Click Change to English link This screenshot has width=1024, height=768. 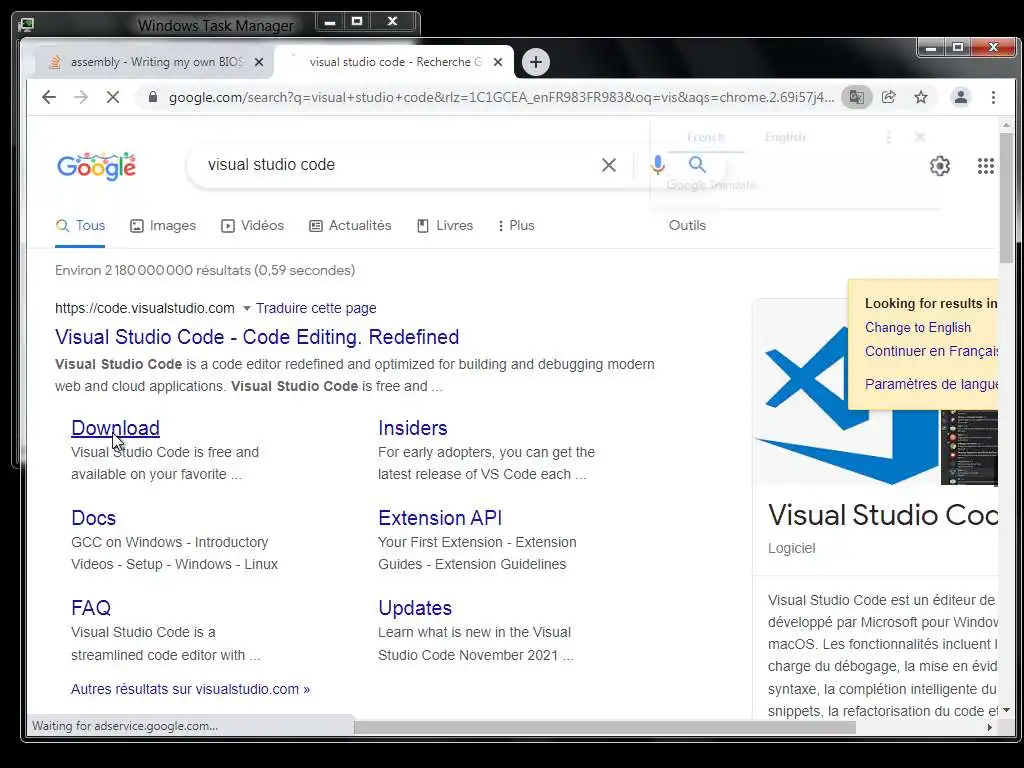pos(918,327)
